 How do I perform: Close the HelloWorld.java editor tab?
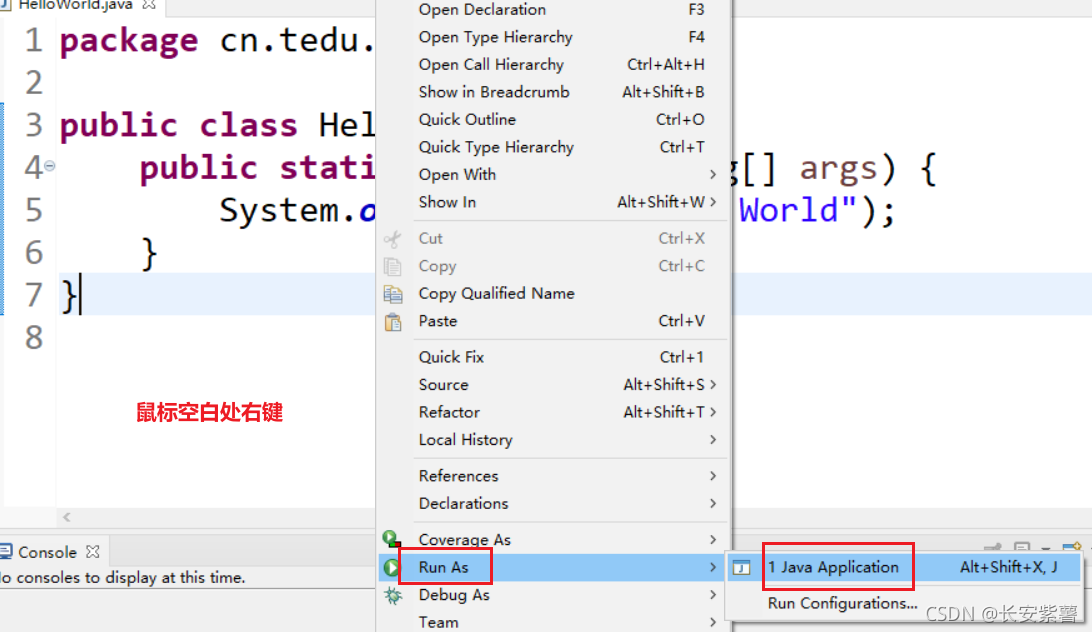(x=148, y=4)
